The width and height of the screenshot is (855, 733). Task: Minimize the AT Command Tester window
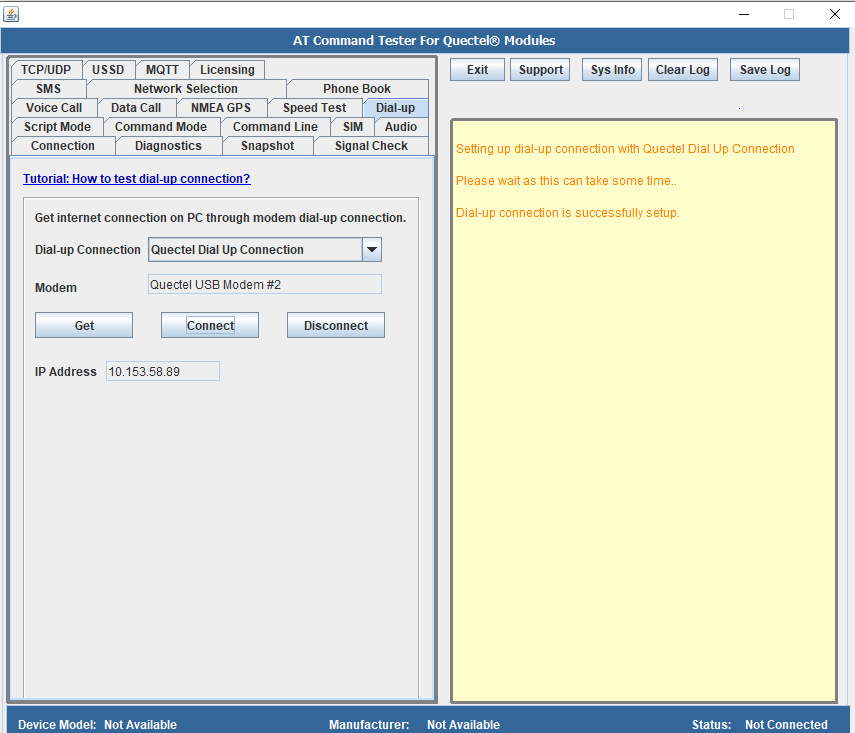(744, 14)
